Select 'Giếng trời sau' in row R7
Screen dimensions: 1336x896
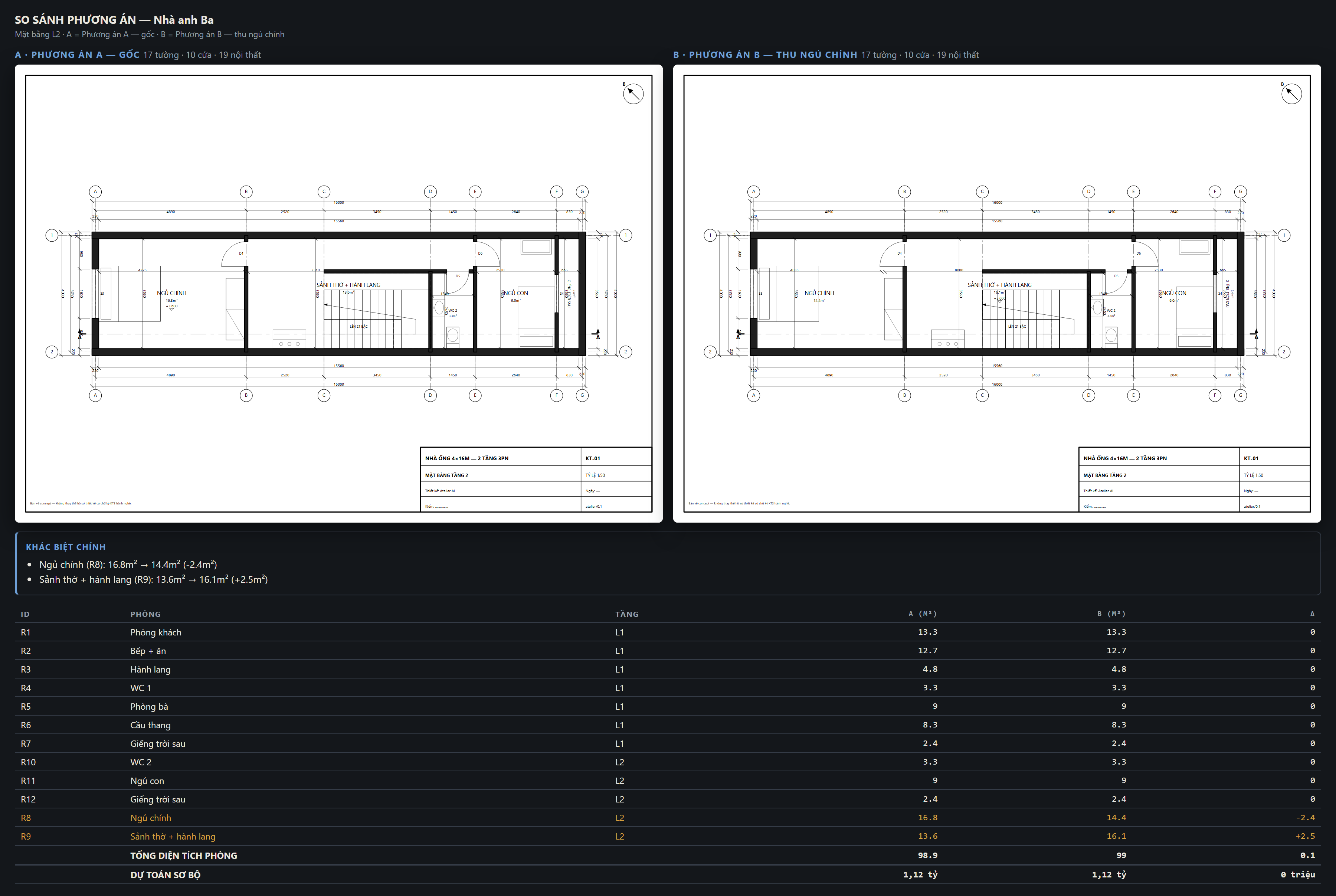158,744
